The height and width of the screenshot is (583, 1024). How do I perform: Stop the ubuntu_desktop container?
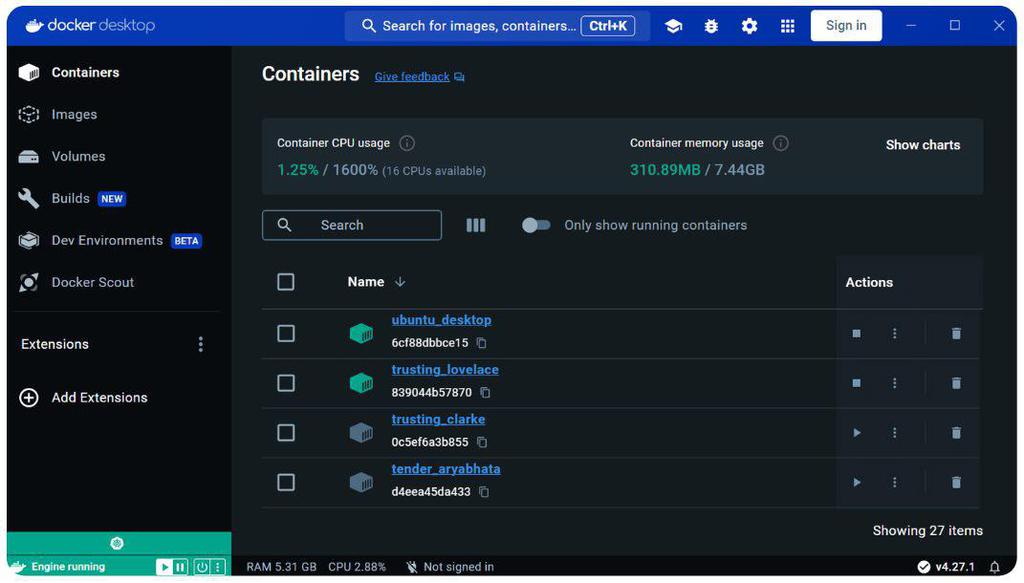856,333
